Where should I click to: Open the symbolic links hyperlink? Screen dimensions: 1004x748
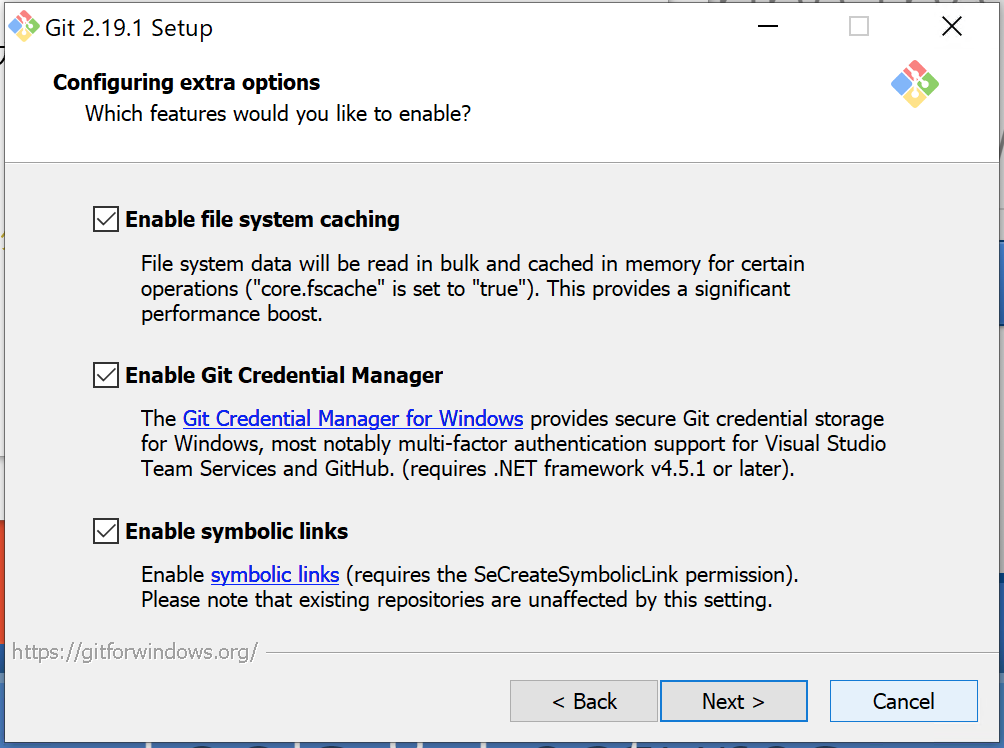click(275, 575)
